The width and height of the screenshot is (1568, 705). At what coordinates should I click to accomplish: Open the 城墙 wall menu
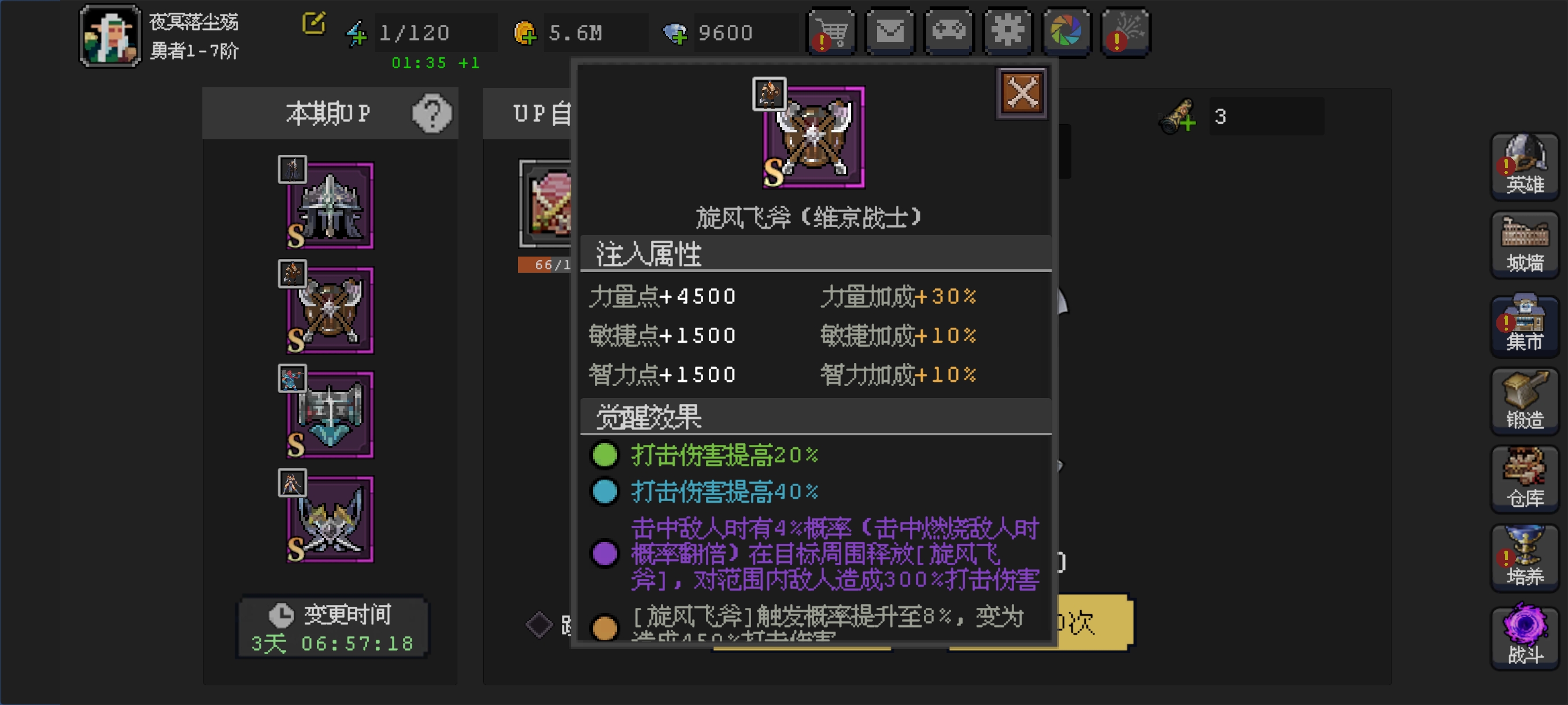coord(1525,244)
